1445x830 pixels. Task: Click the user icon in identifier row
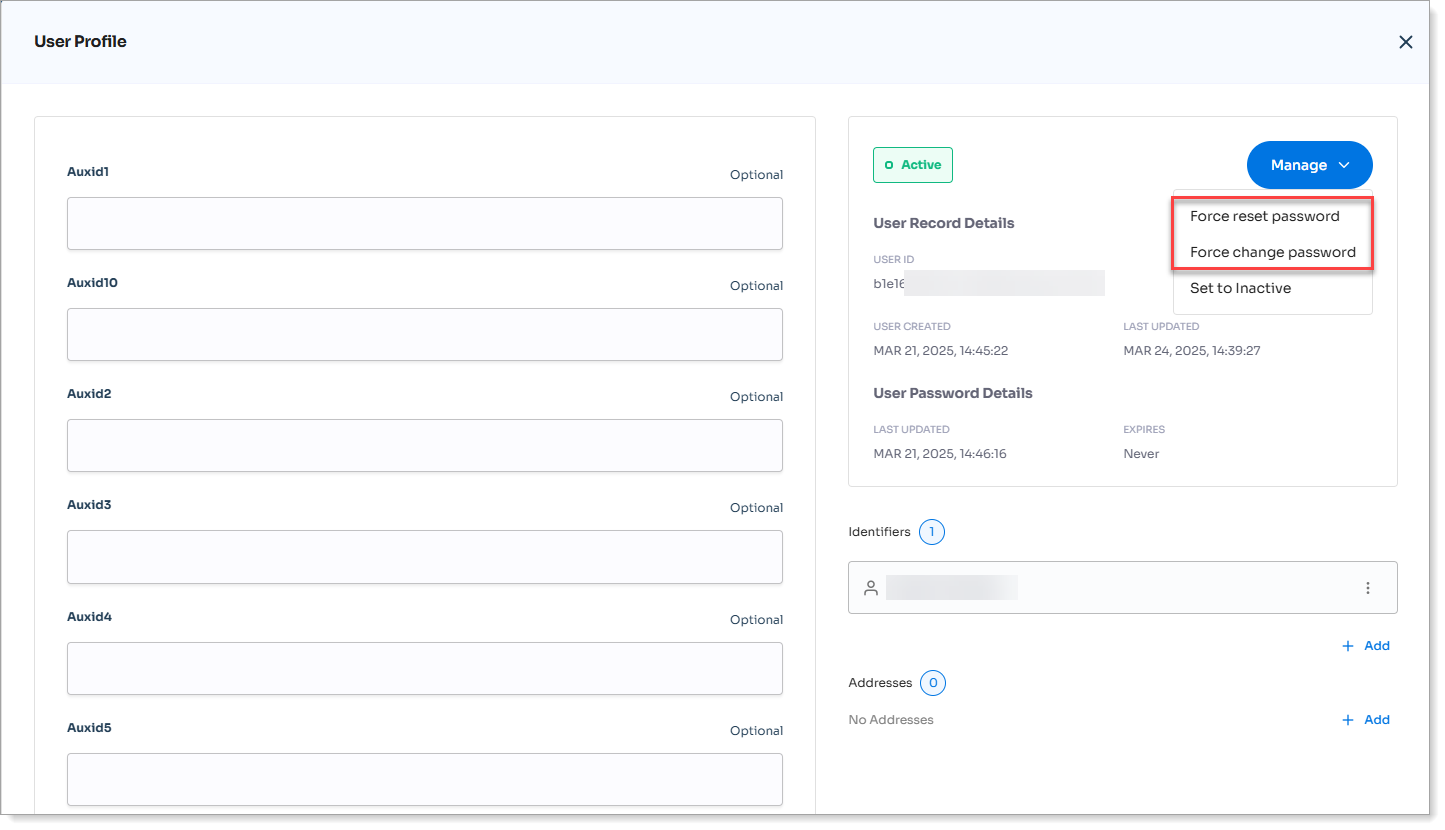(870, 588)
